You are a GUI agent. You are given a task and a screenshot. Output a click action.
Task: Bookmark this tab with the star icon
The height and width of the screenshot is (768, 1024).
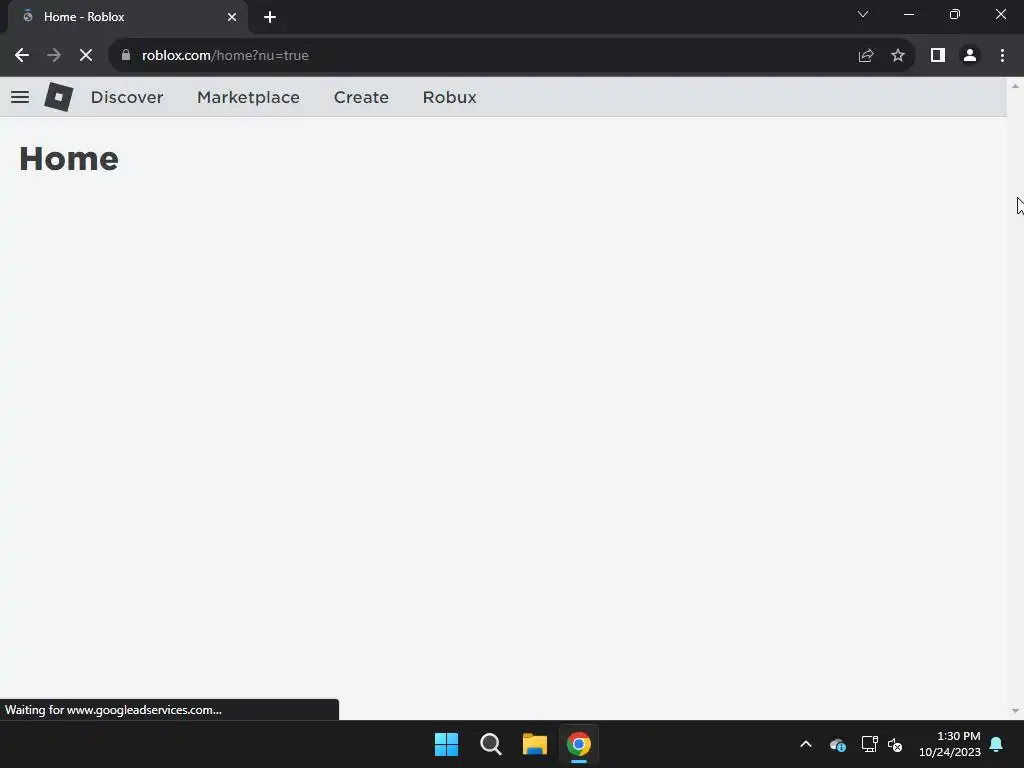point(898,56)
